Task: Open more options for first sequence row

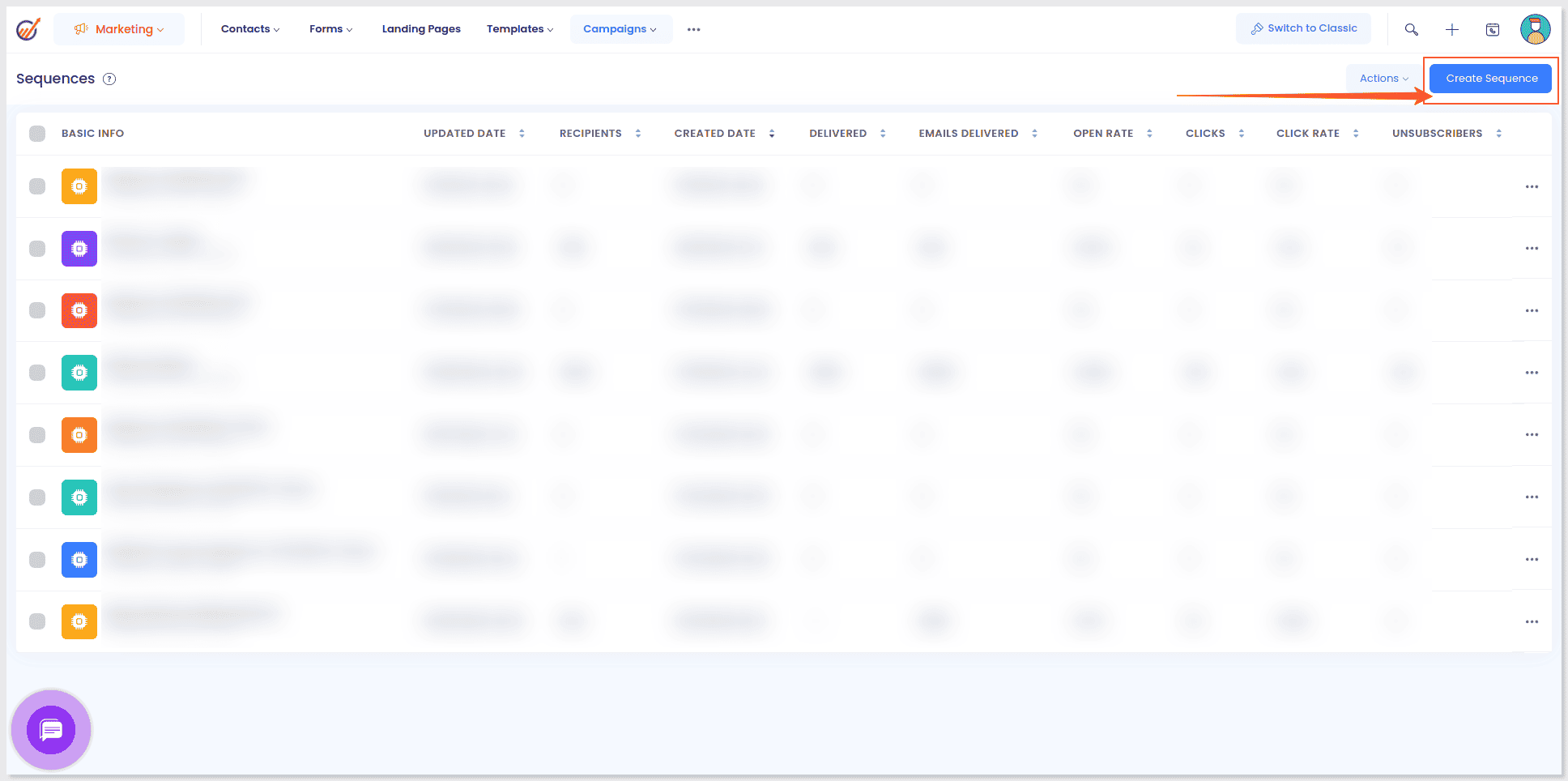Action: [1531, 186]
